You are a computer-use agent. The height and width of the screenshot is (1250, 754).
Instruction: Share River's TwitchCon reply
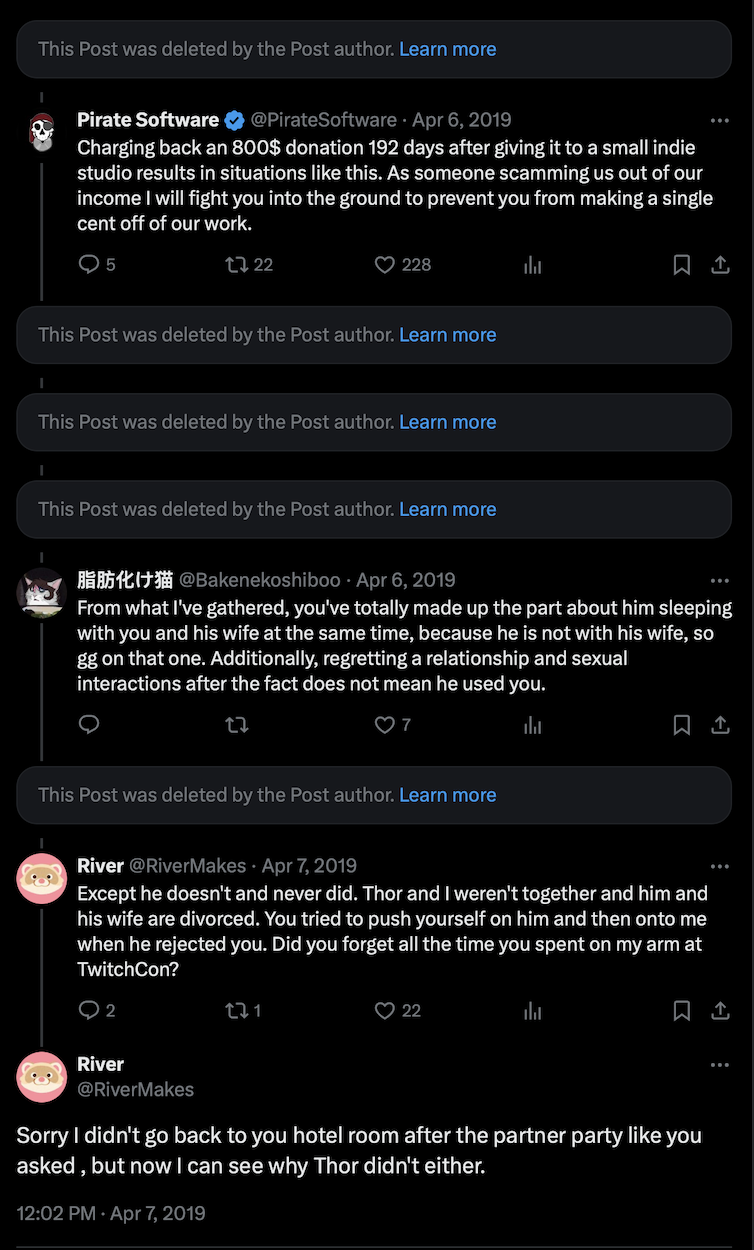(720, 1011)
